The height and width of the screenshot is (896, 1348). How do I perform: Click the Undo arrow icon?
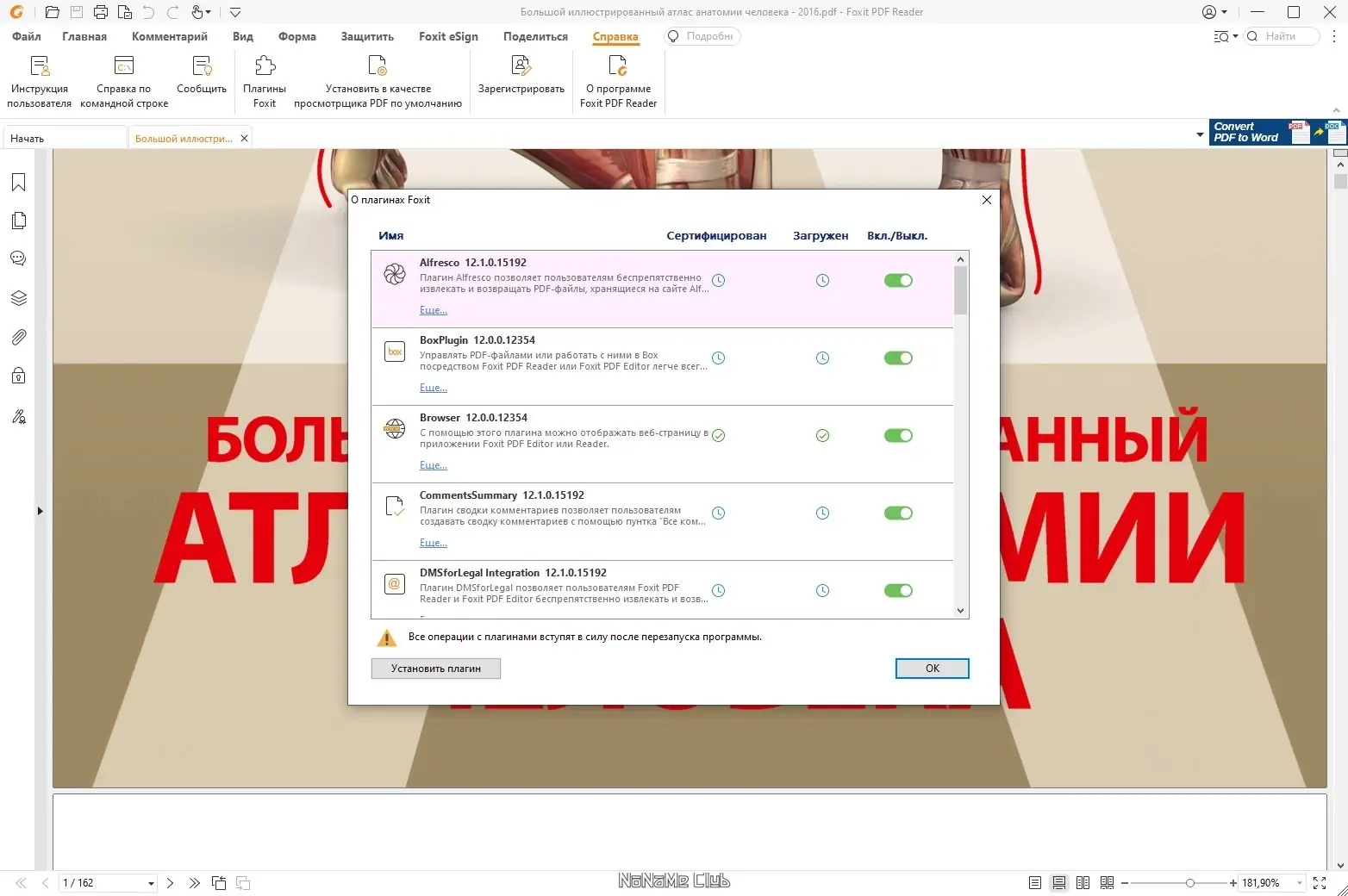148,12
